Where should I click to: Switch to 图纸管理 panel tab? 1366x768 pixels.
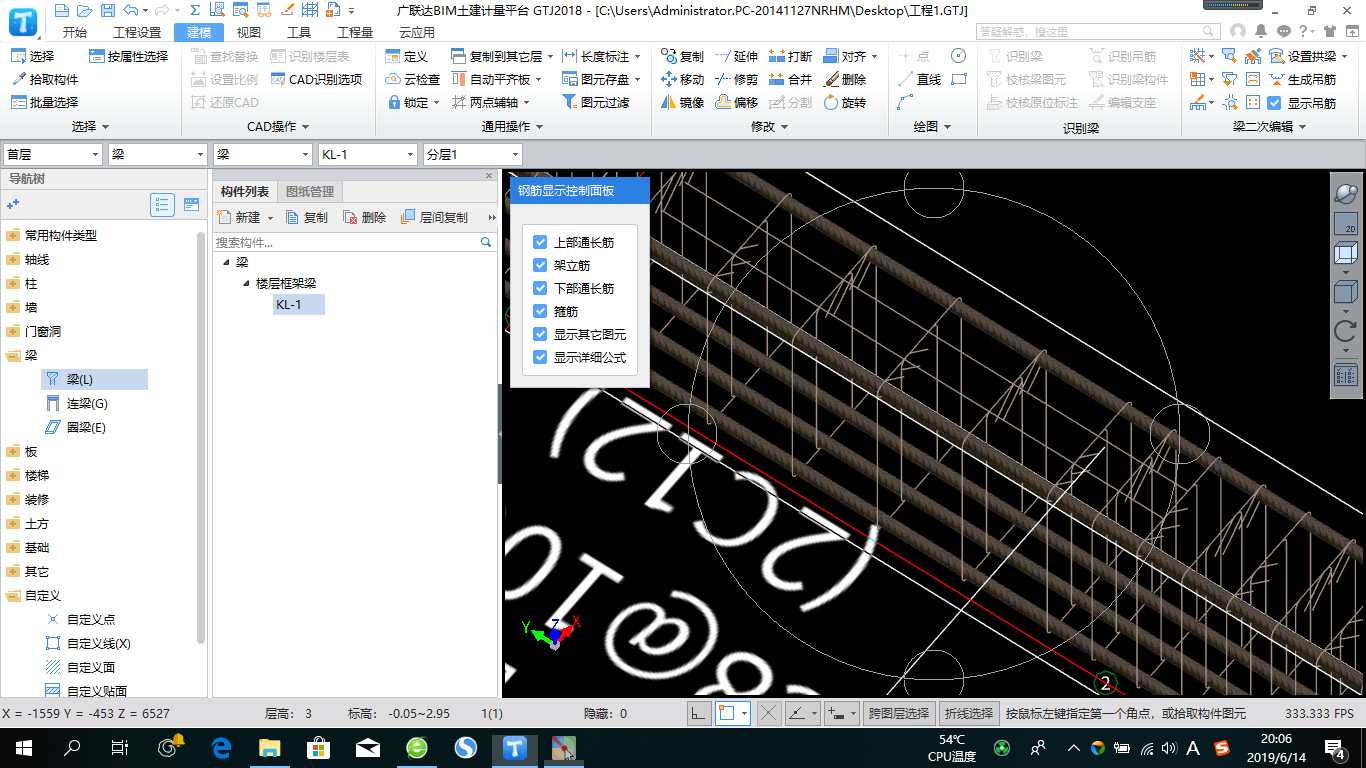(x=310, y=191)
